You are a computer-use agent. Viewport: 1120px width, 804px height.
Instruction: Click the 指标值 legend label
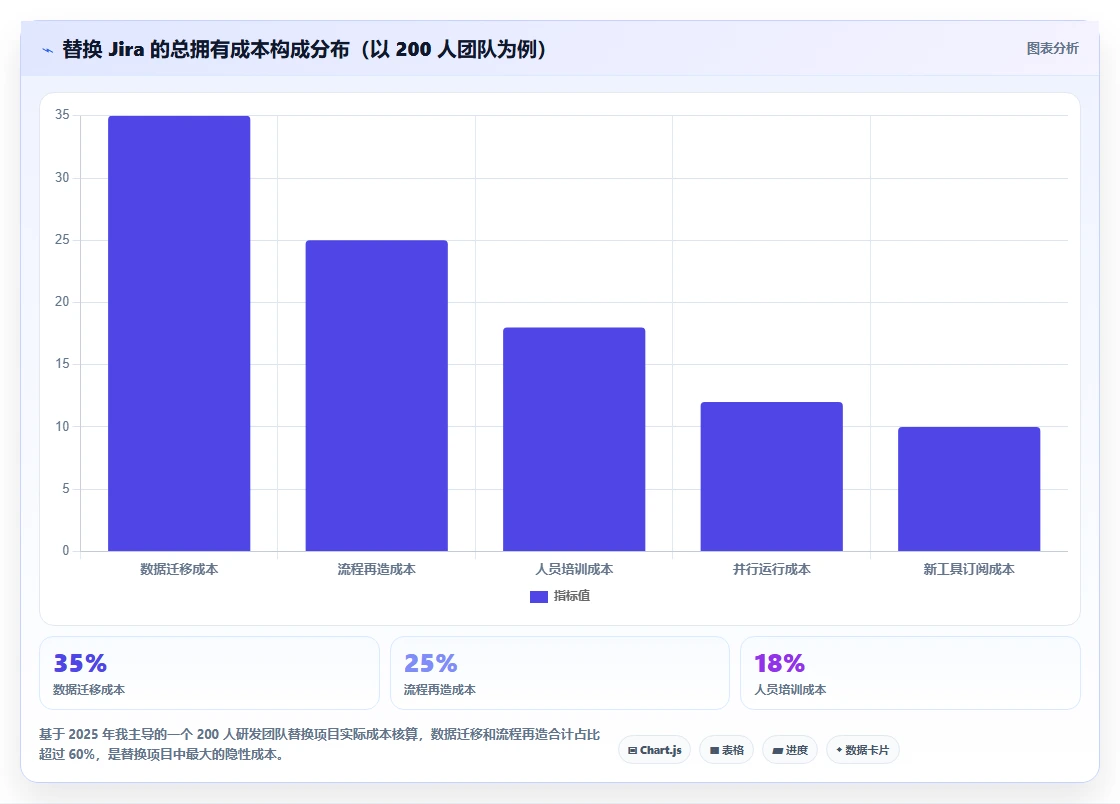(x=572, y=596)
